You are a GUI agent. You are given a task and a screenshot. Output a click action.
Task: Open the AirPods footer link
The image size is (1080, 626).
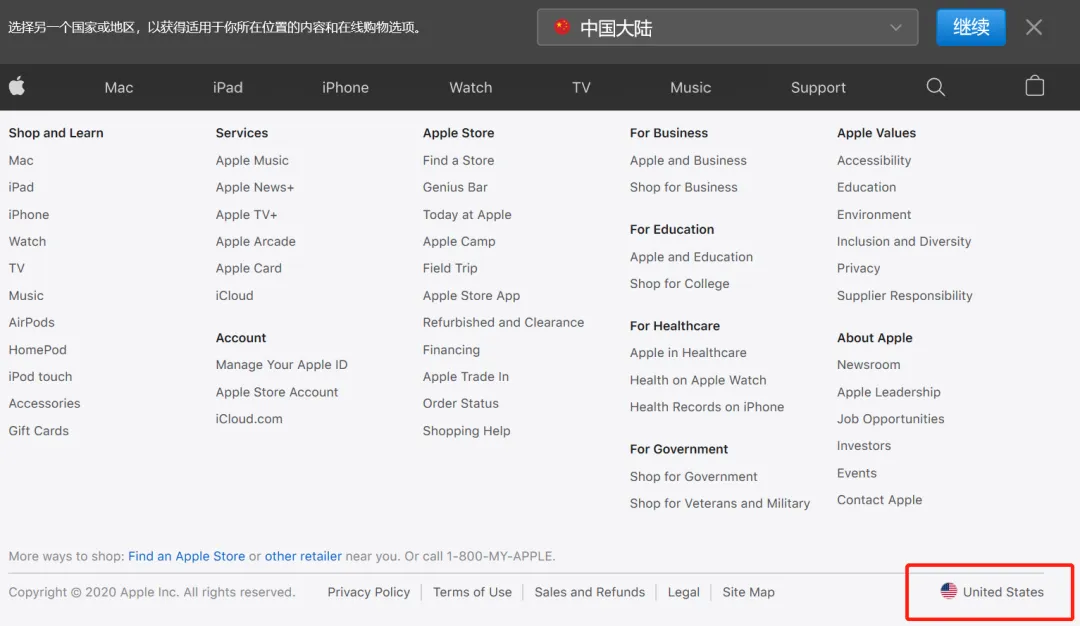pyautogui.click(x=32, y=322)
